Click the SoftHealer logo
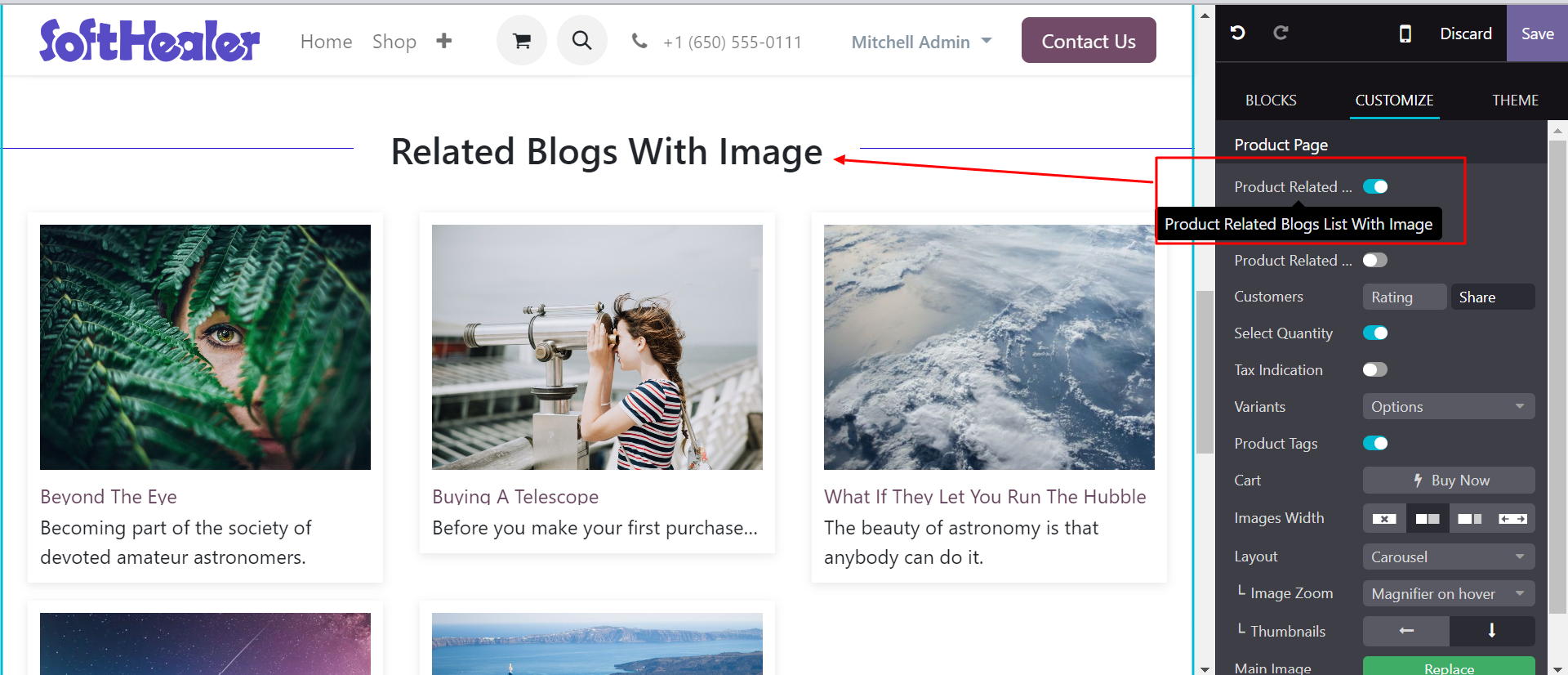The height and width of the screenshot is (675, 1568). (x=149, y=41)
